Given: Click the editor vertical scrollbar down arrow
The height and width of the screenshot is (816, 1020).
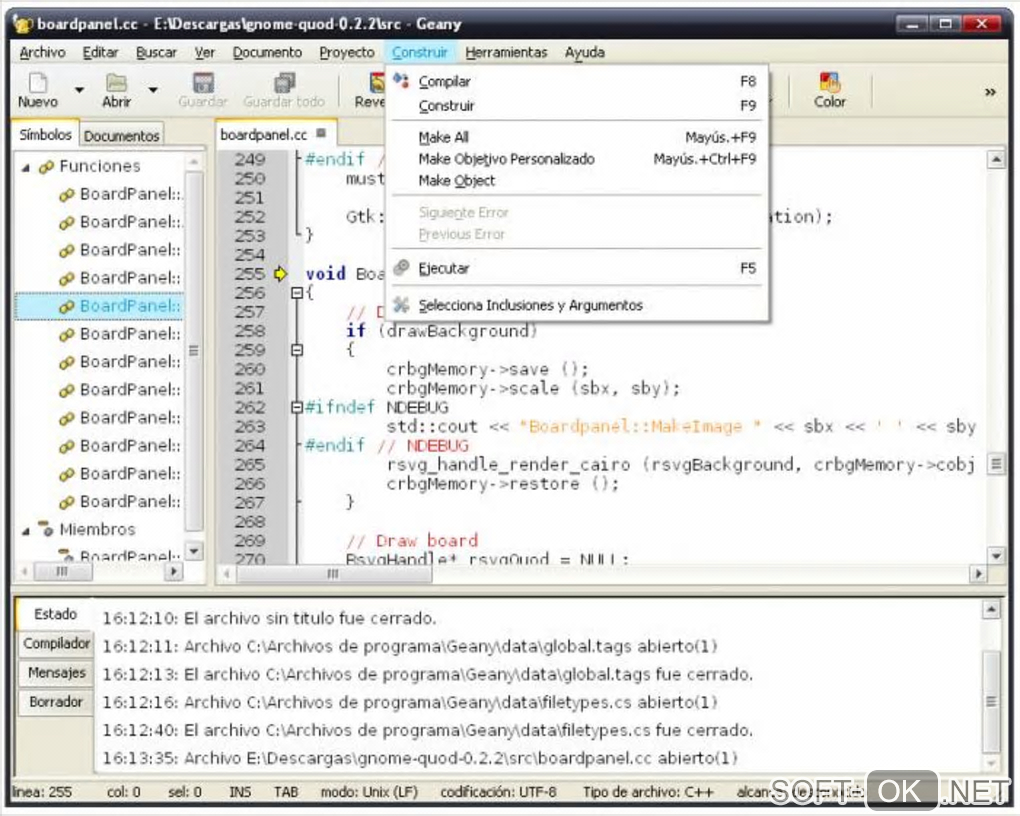Looking at the screenshot, I should click(x=996, y=555).
